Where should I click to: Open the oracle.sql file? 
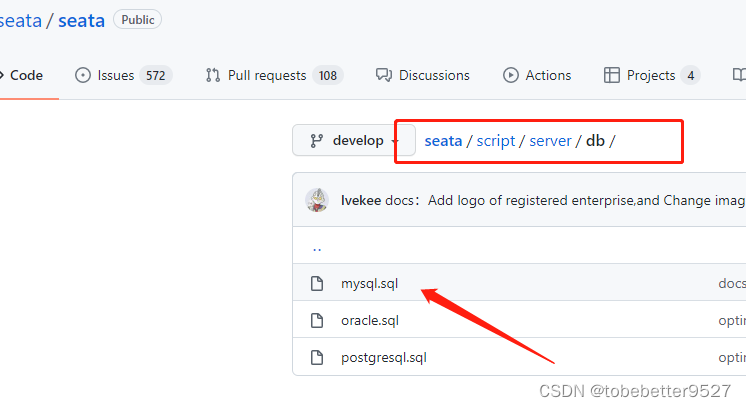coord(370,320)
